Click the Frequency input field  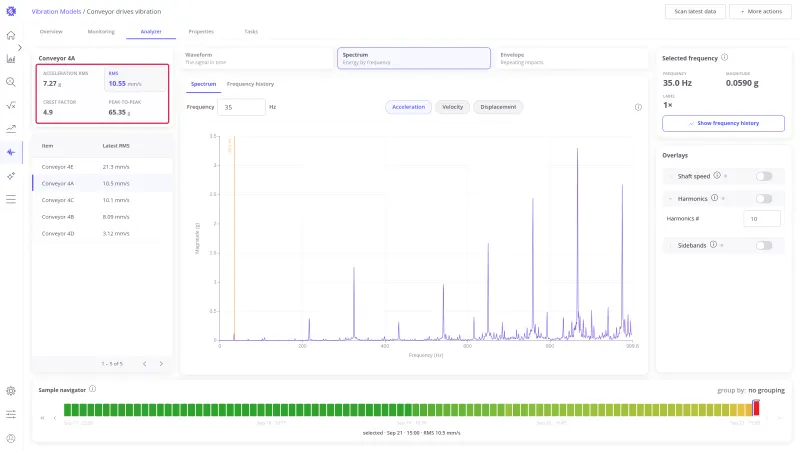click(x=241, y=107)
